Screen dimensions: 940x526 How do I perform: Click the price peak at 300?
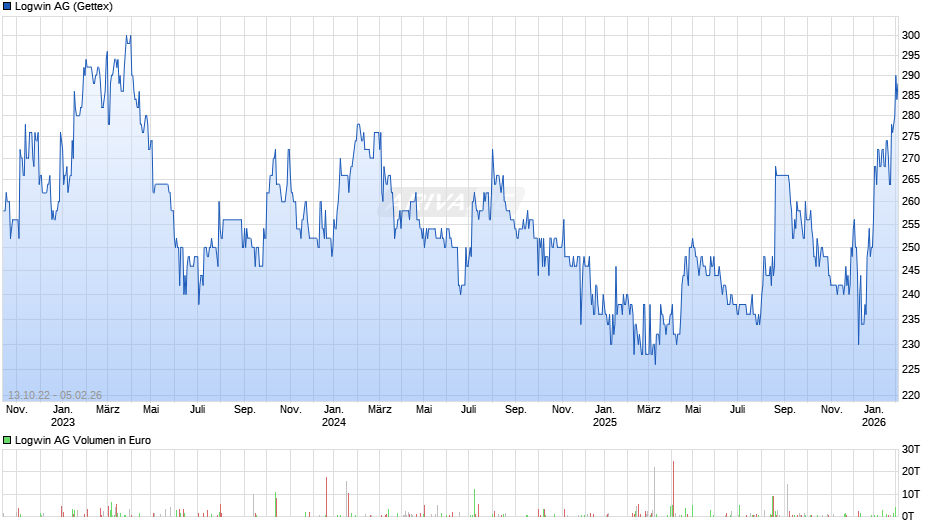point(128,37)
